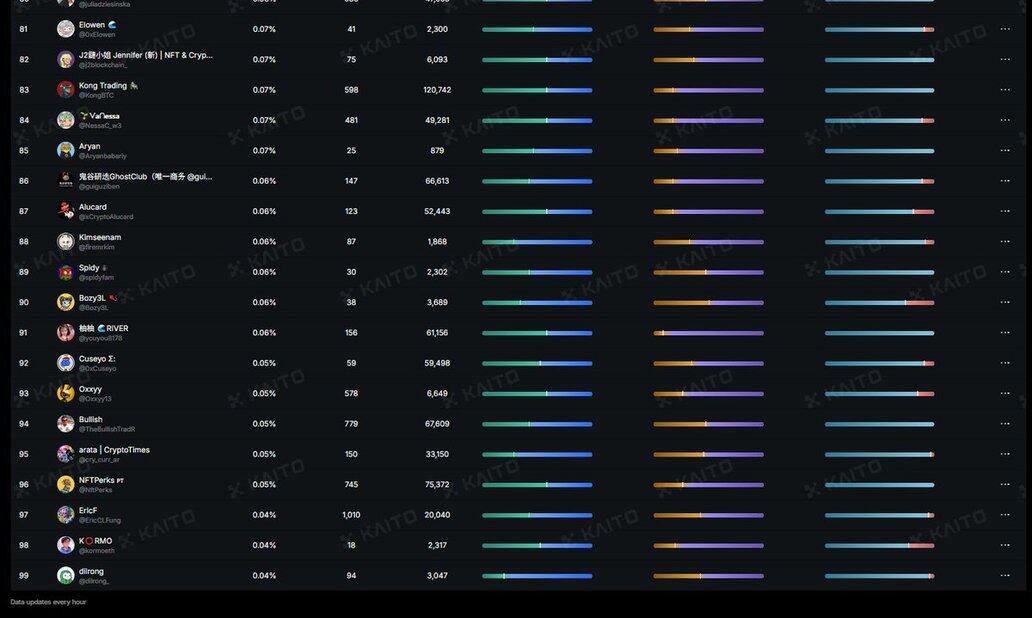
Task: Click Oxxyy's yellow avatar icon
Action: [66, 393]
